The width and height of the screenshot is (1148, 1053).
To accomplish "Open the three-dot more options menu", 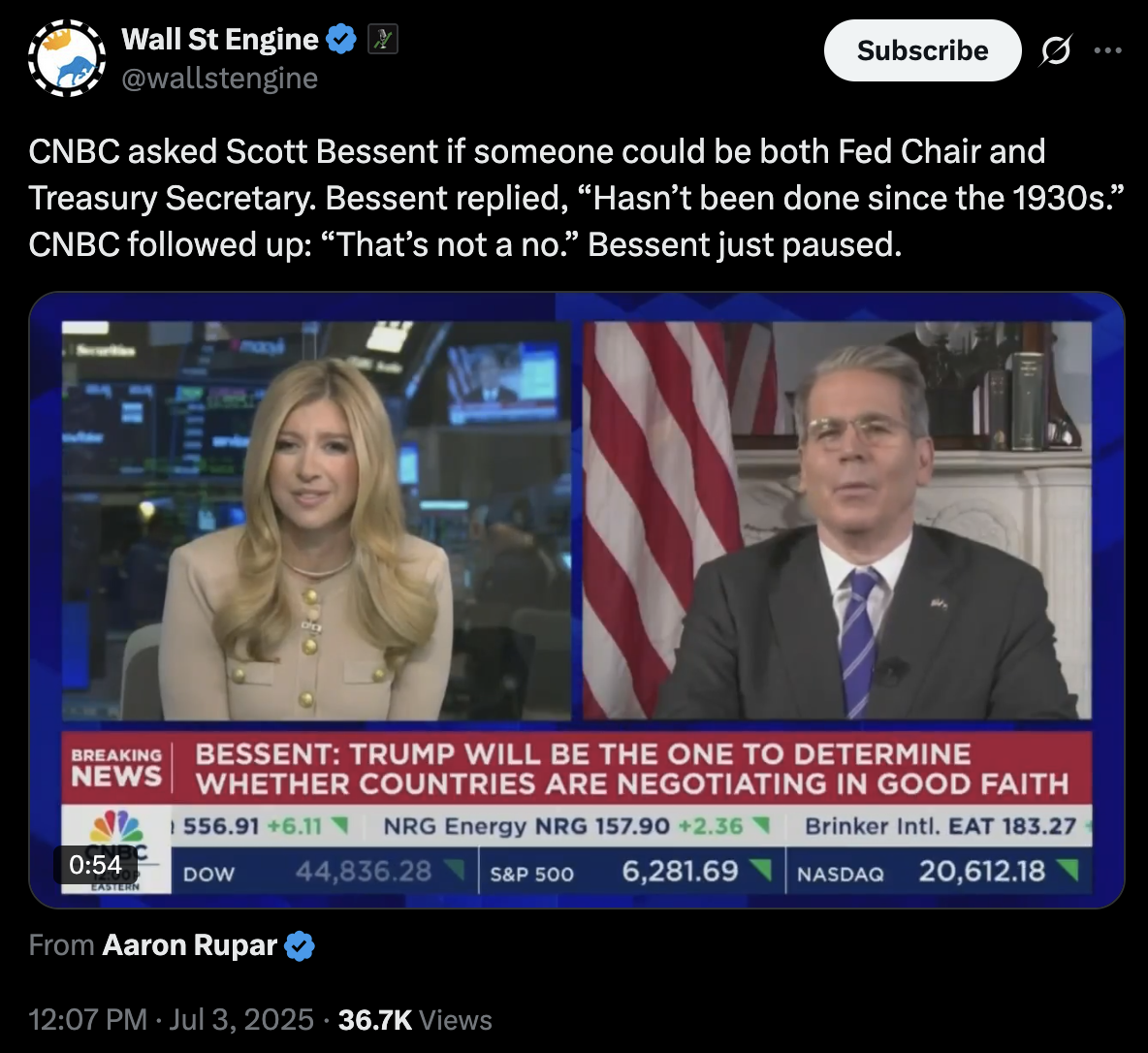I will (x=1107, y=50).
